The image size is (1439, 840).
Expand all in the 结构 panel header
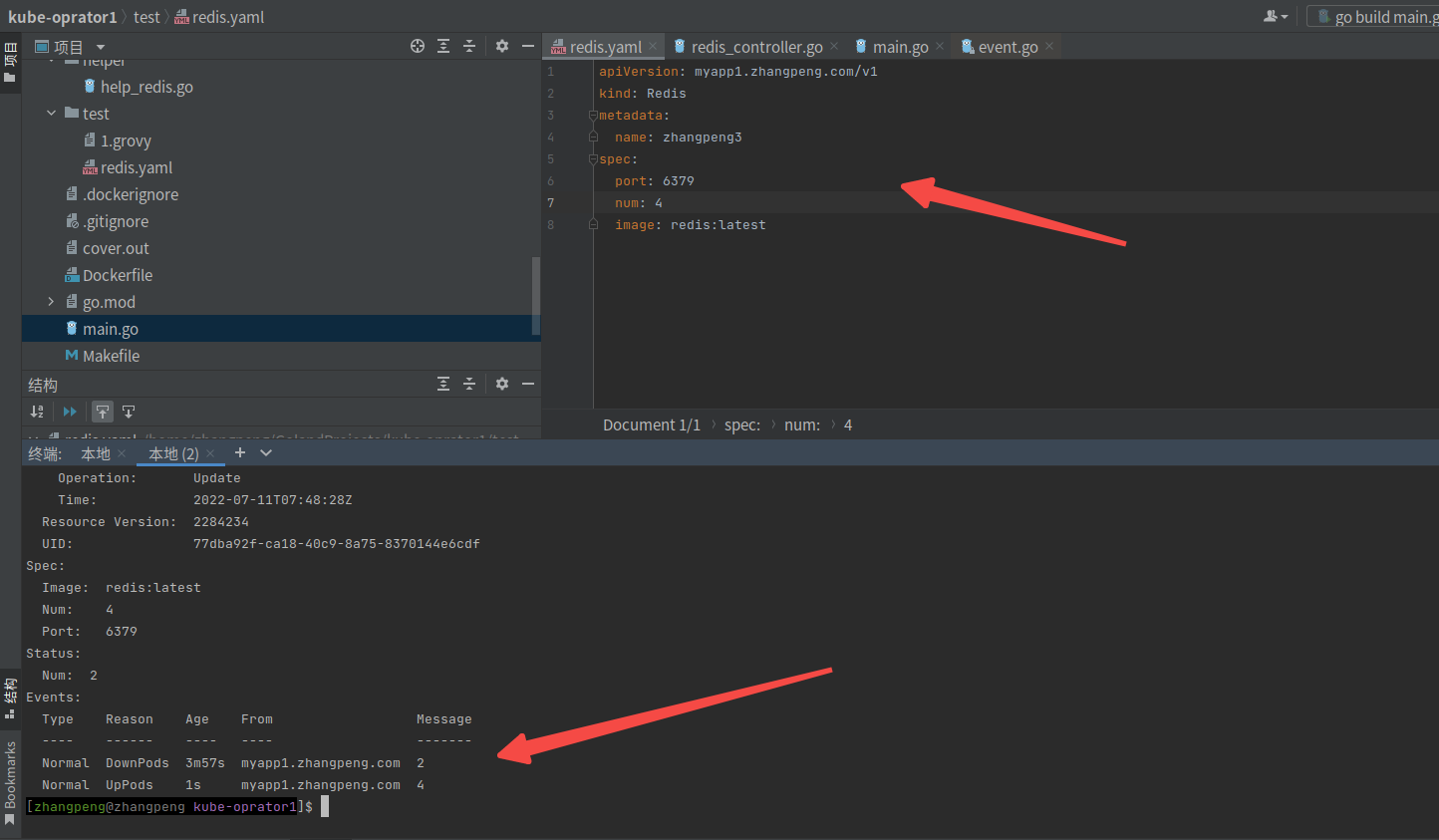pos(443,384)
